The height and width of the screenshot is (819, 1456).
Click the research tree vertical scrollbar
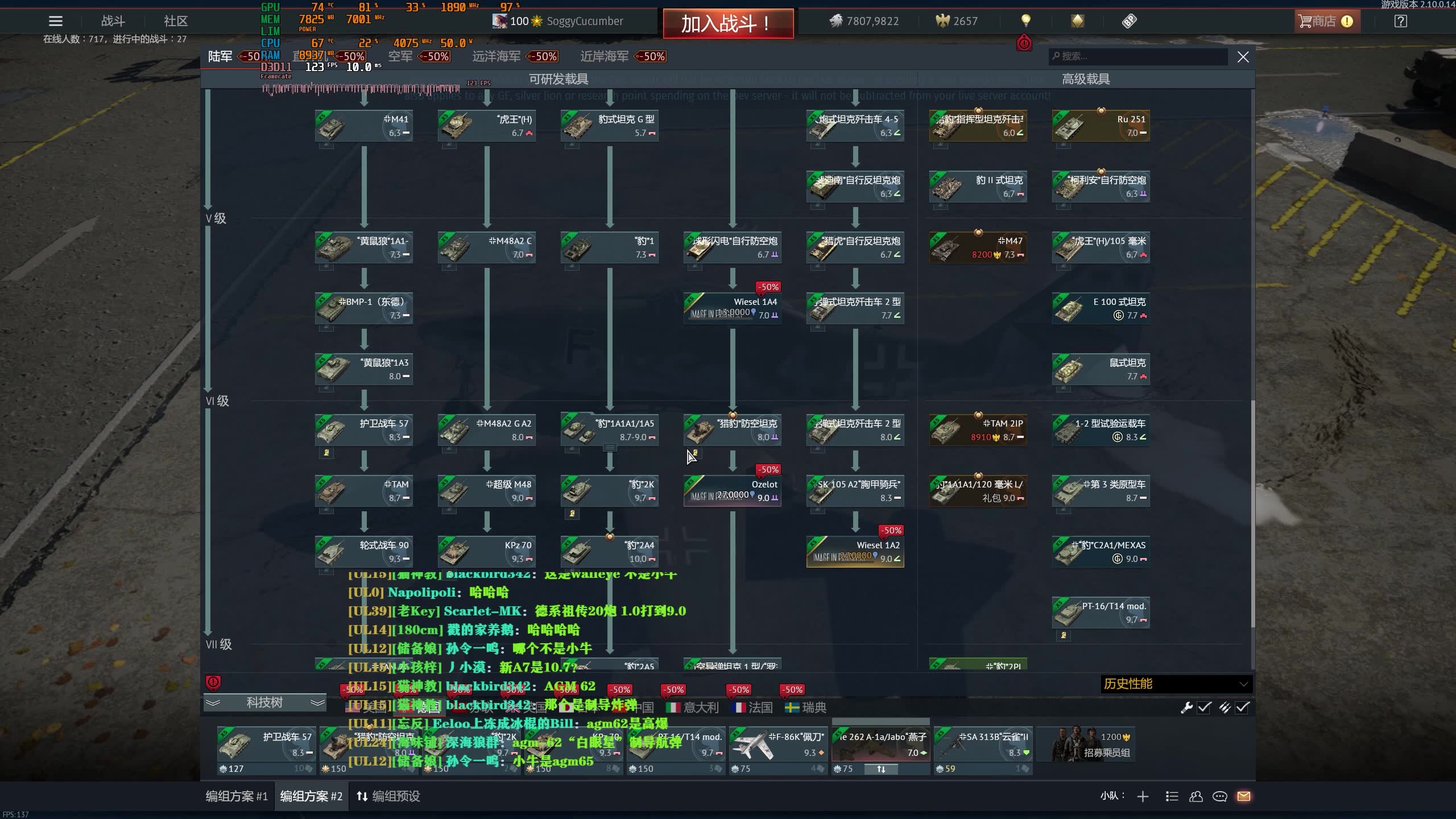coord(1252,514)
